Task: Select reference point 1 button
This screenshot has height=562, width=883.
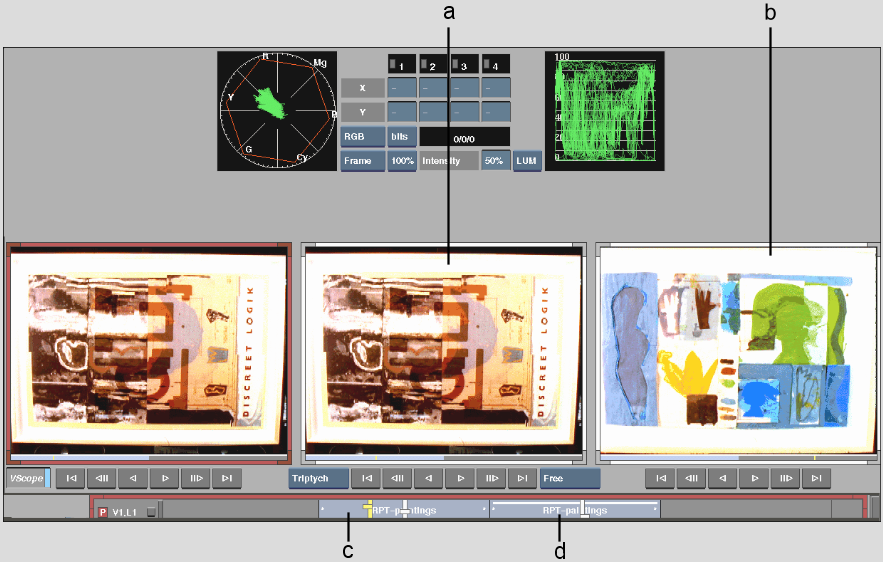Action: 402,64
